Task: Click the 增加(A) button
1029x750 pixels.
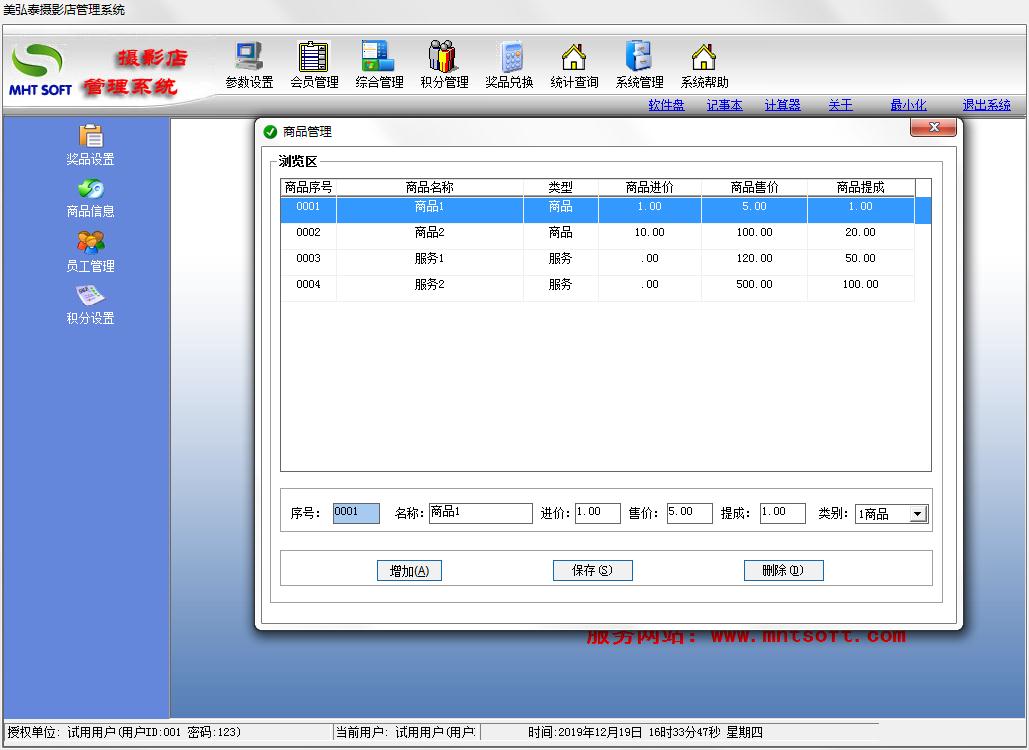Action: click(x=410, y=571)
